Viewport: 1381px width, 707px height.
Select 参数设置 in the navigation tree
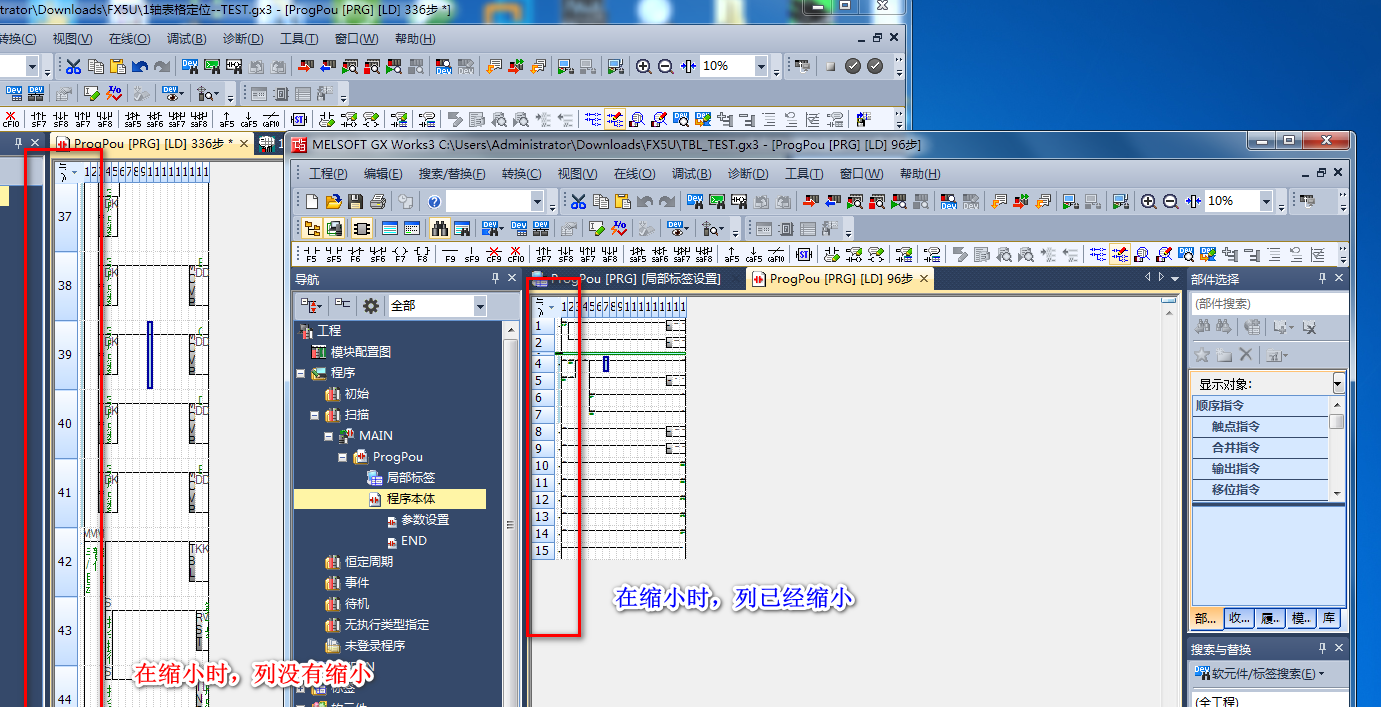click(425, 520)
